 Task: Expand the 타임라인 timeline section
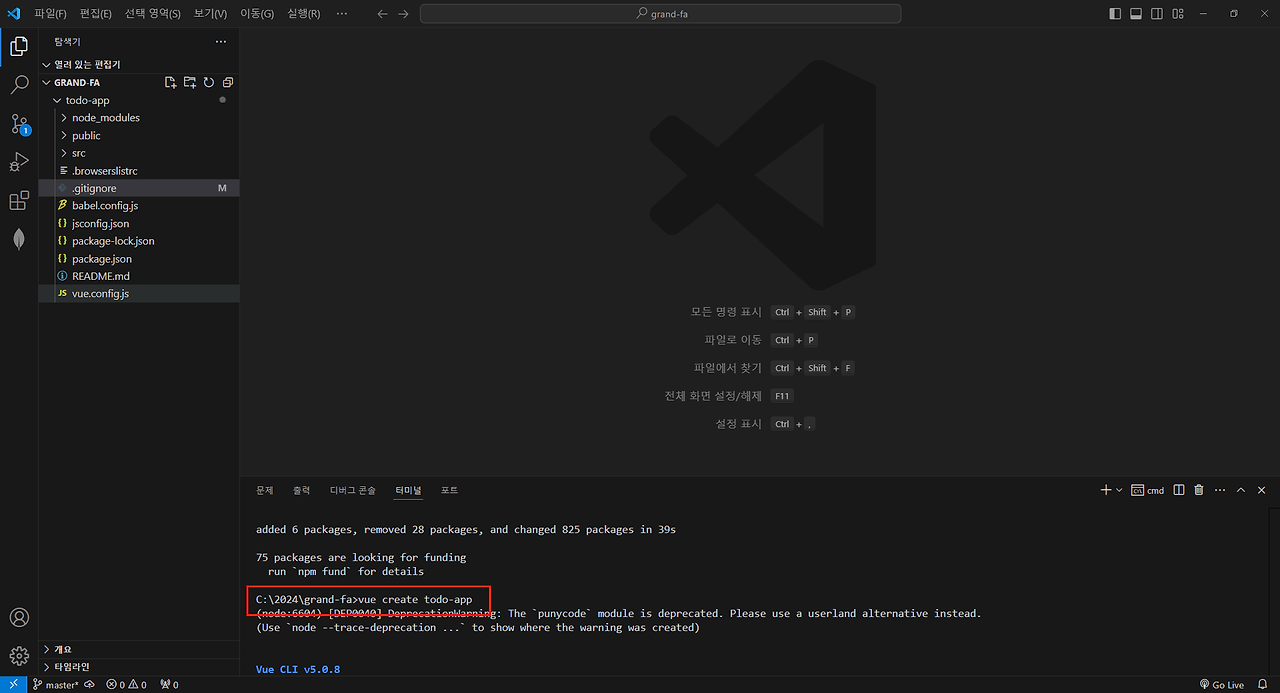tap(139, 667)
